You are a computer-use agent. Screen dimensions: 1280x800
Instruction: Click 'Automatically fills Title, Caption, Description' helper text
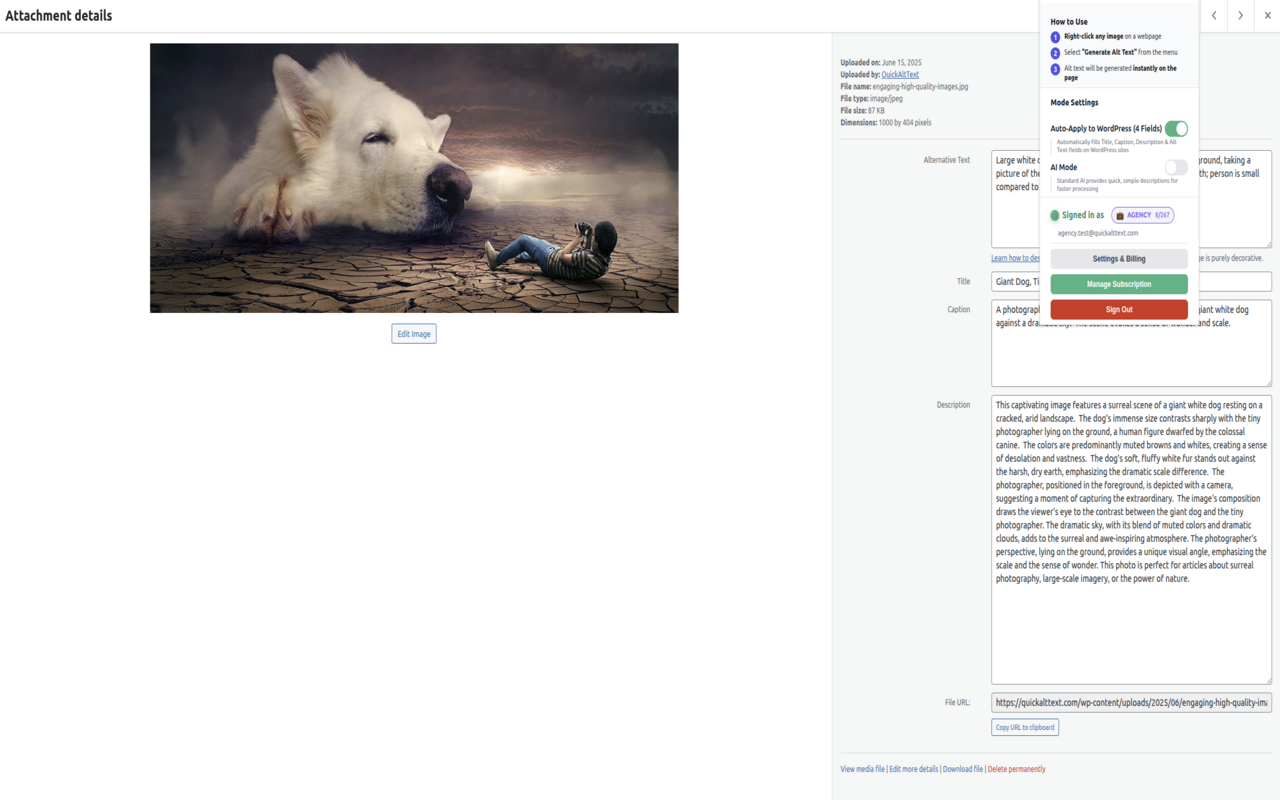coord(1117,146)
